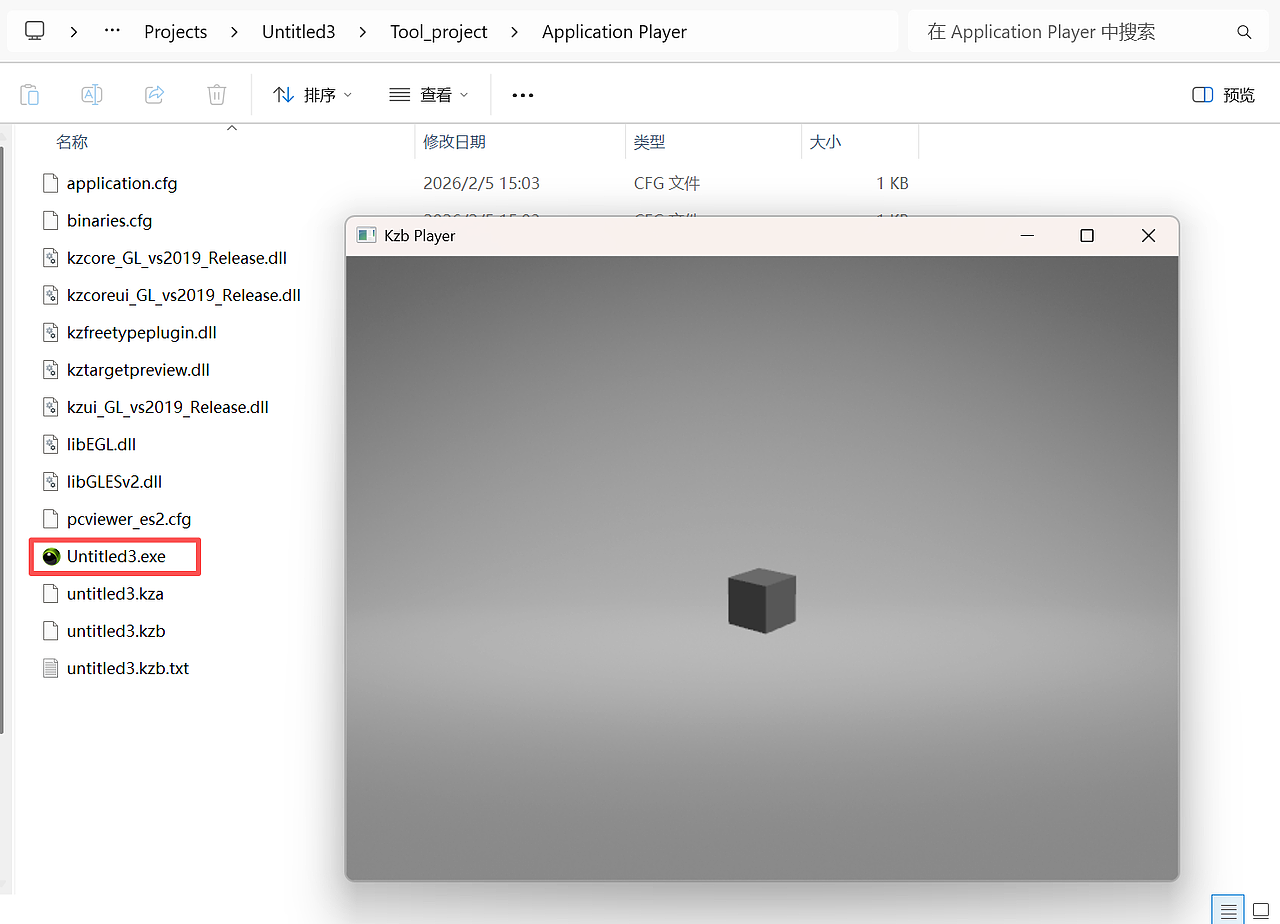Select the Application Player breadcrumb

coord(614,32)
